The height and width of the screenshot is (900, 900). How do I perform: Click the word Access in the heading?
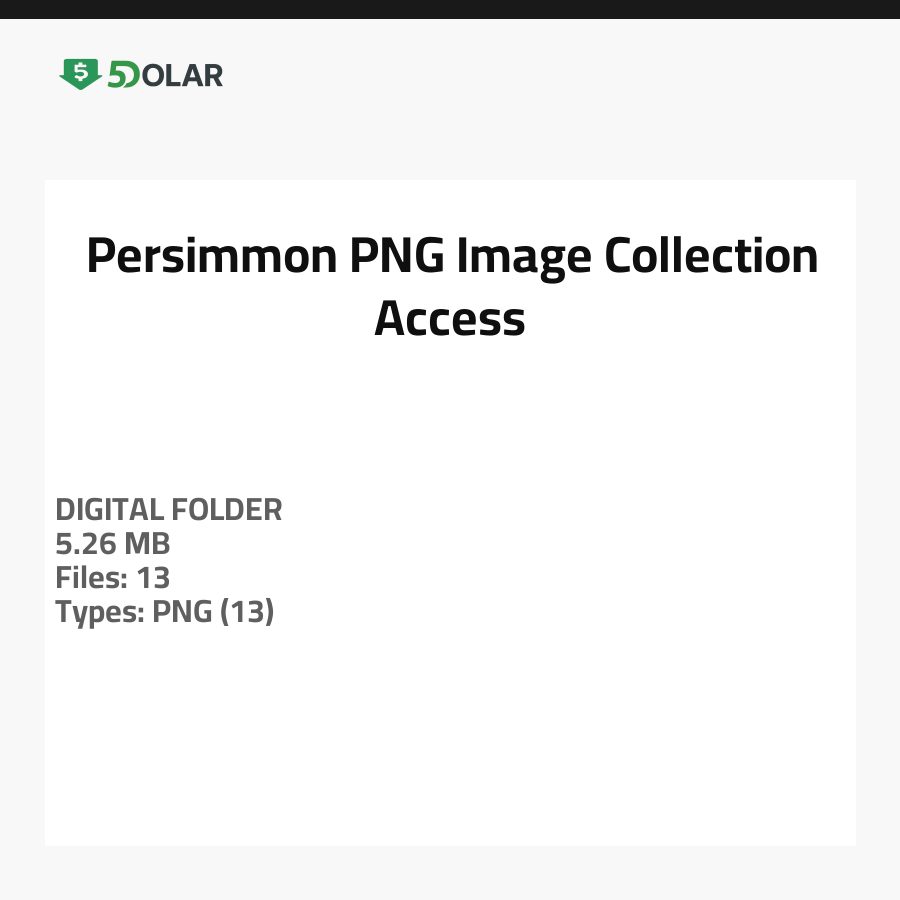point(450,319)
